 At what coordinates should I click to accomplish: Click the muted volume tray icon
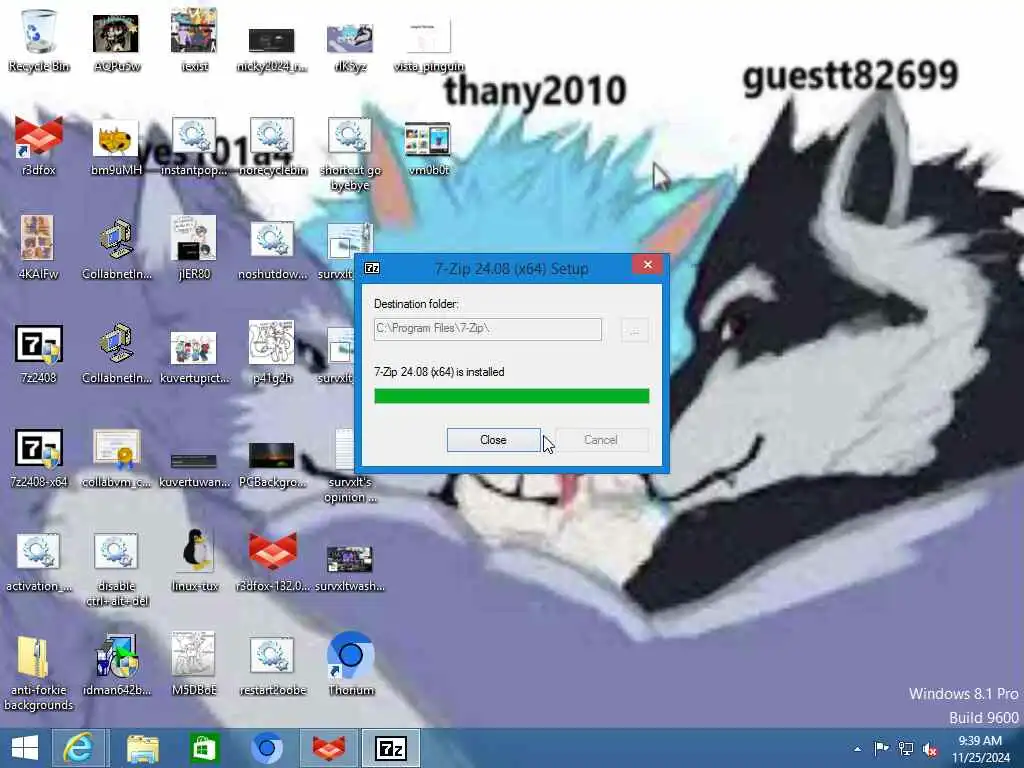(x=930, y=749)
